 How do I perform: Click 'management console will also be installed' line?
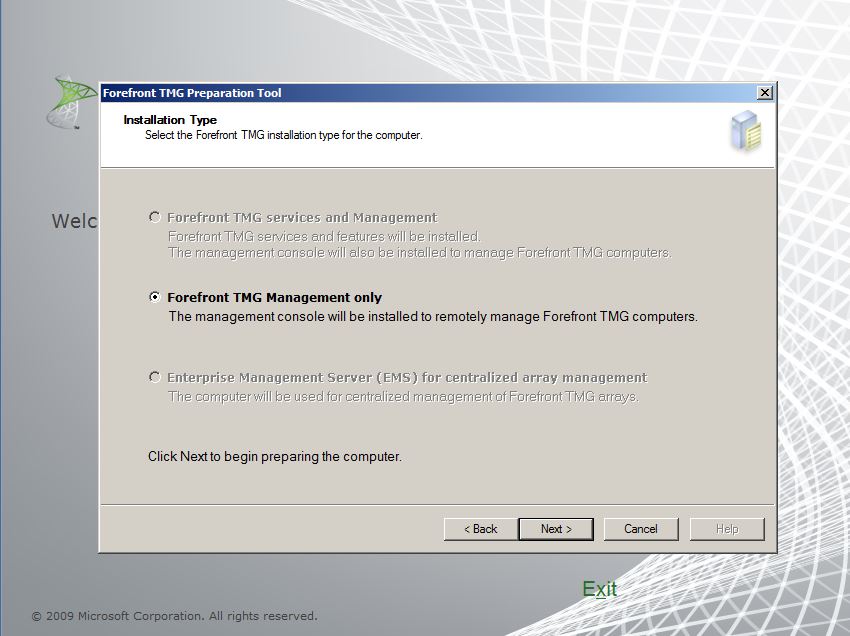(420, 253)
